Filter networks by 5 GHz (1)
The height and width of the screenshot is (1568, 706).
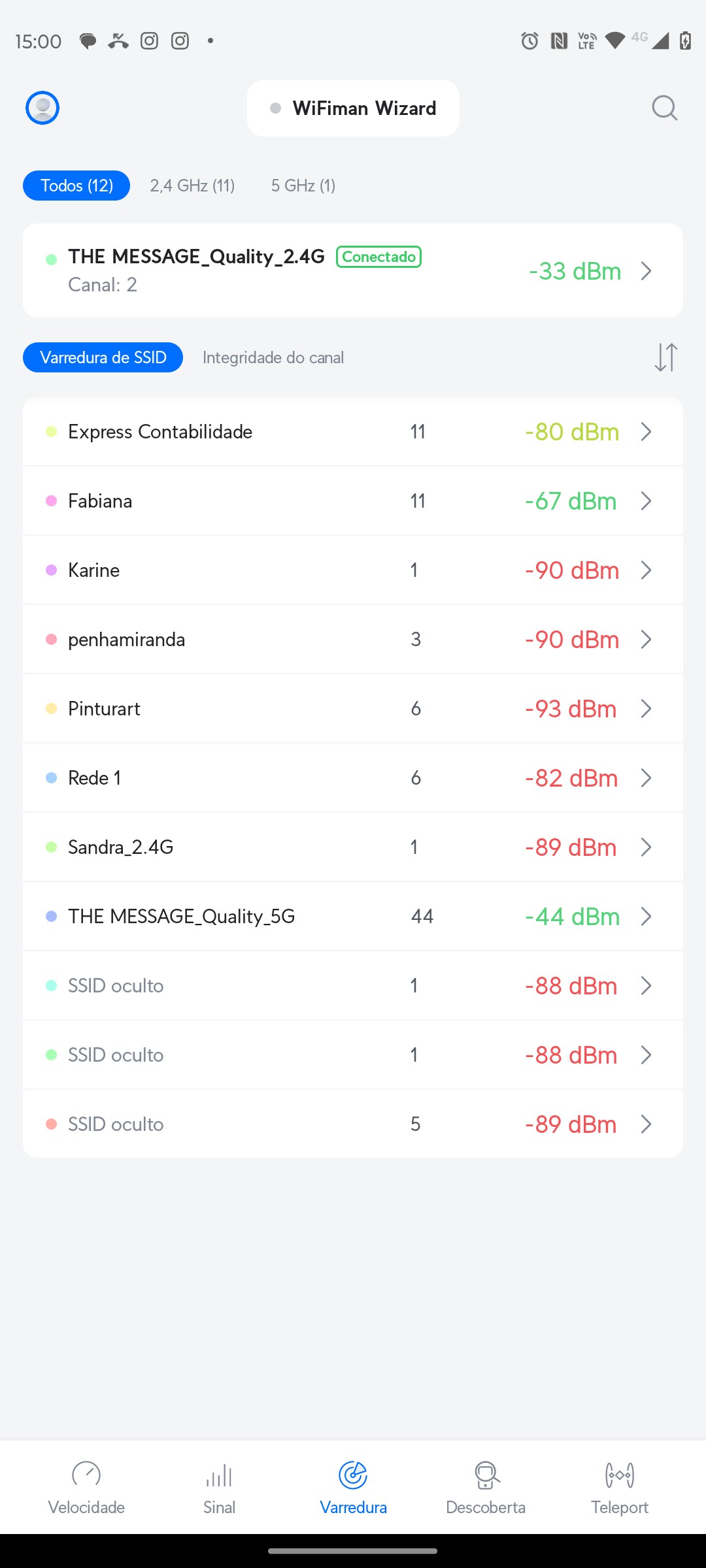303,186
